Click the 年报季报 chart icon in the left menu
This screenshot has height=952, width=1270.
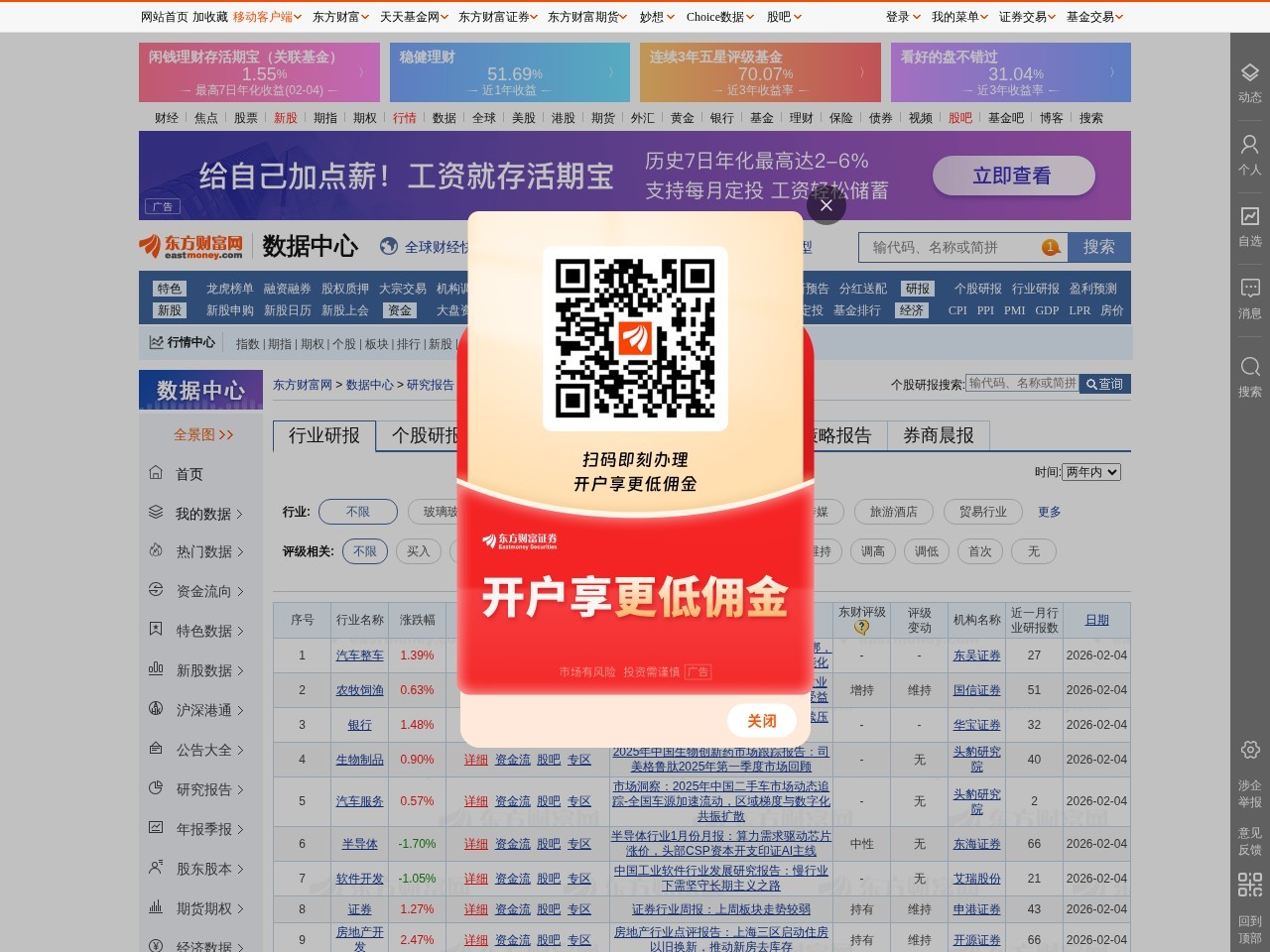click(x=156, y=828)
